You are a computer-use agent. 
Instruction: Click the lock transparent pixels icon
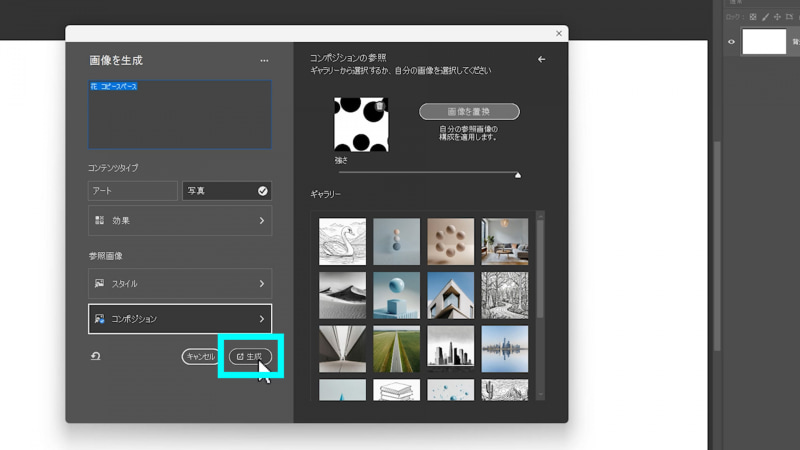753,17
